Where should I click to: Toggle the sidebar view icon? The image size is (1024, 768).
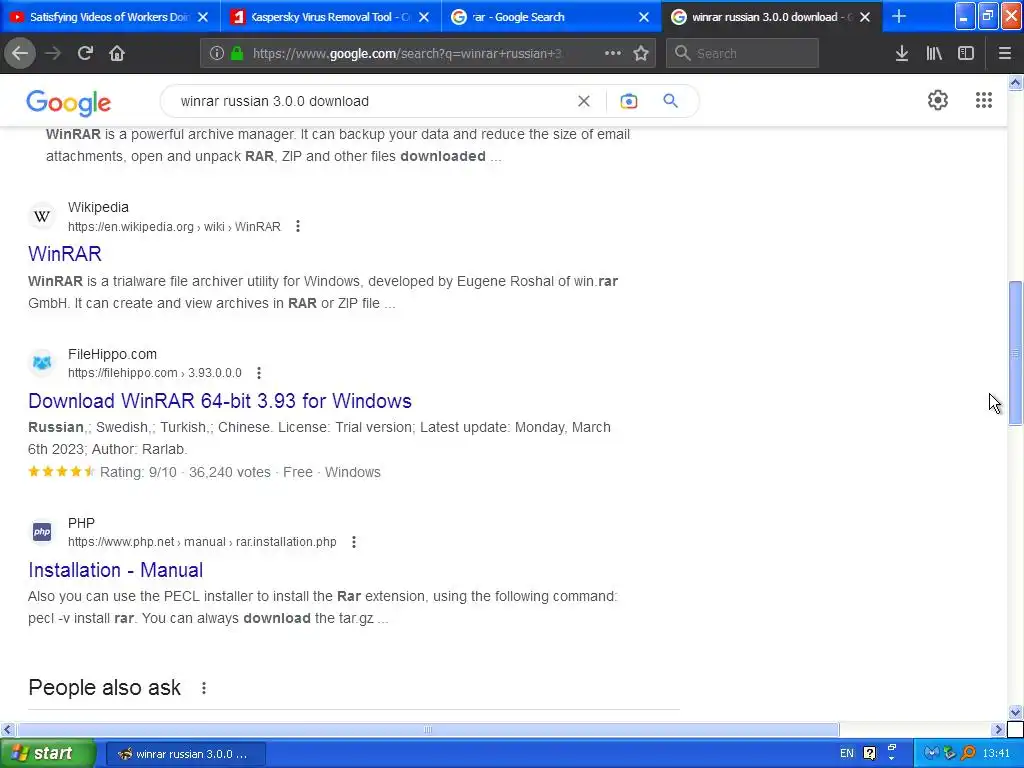click(x=966, y=53)
